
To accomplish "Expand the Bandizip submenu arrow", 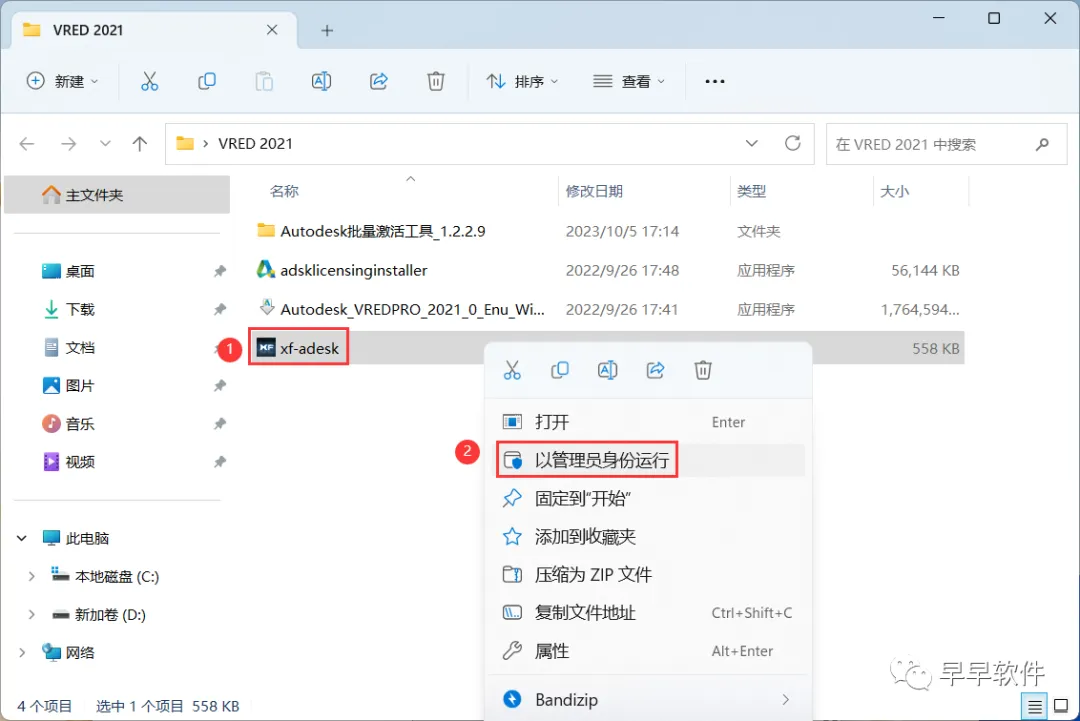I will [786, 700].
